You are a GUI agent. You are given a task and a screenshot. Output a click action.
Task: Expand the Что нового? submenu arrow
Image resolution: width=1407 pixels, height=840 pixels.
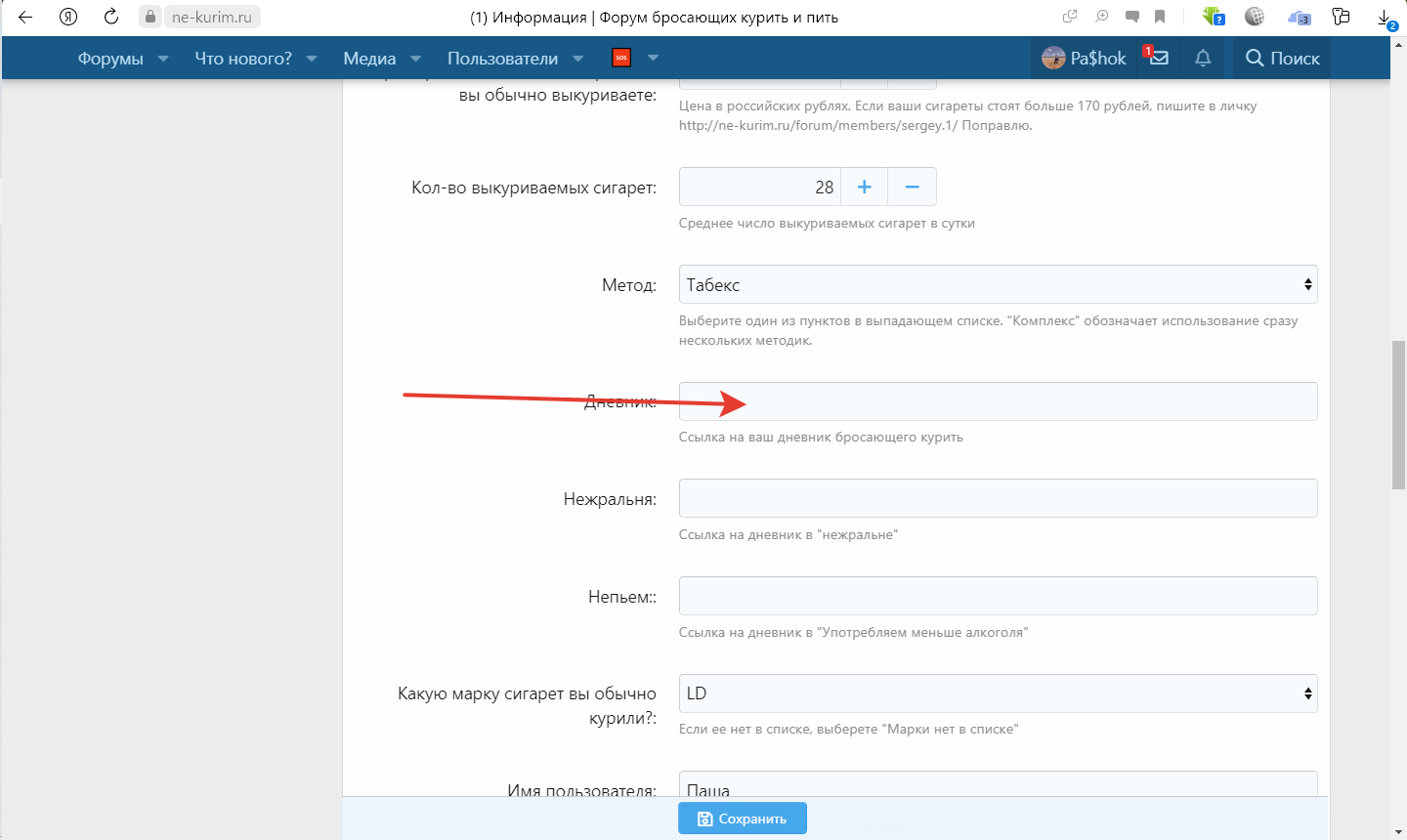coord(312,59)
